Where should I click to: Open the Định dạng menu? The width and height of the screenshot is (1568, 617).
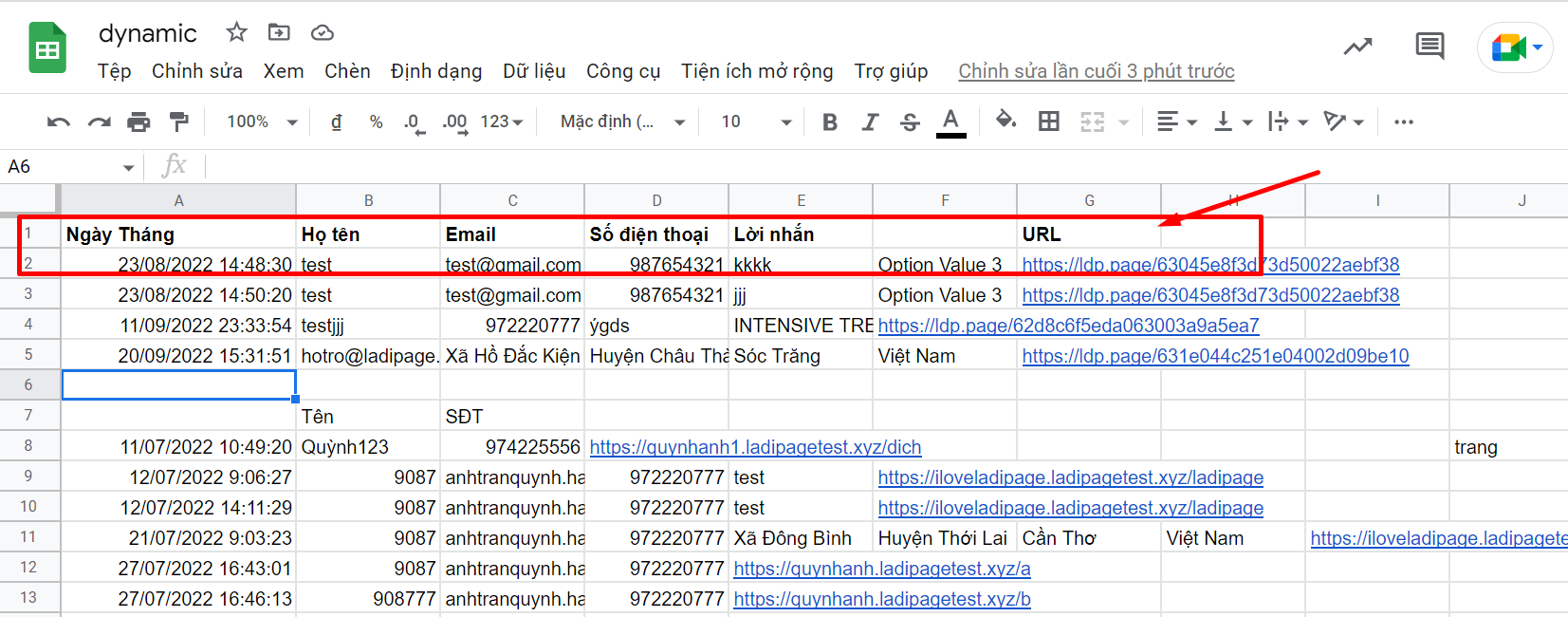click(435, 71)
